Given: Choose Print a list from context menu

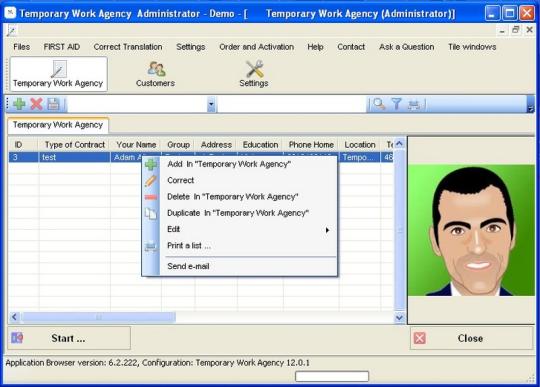Looking at the screenshot, I should 240,246.
